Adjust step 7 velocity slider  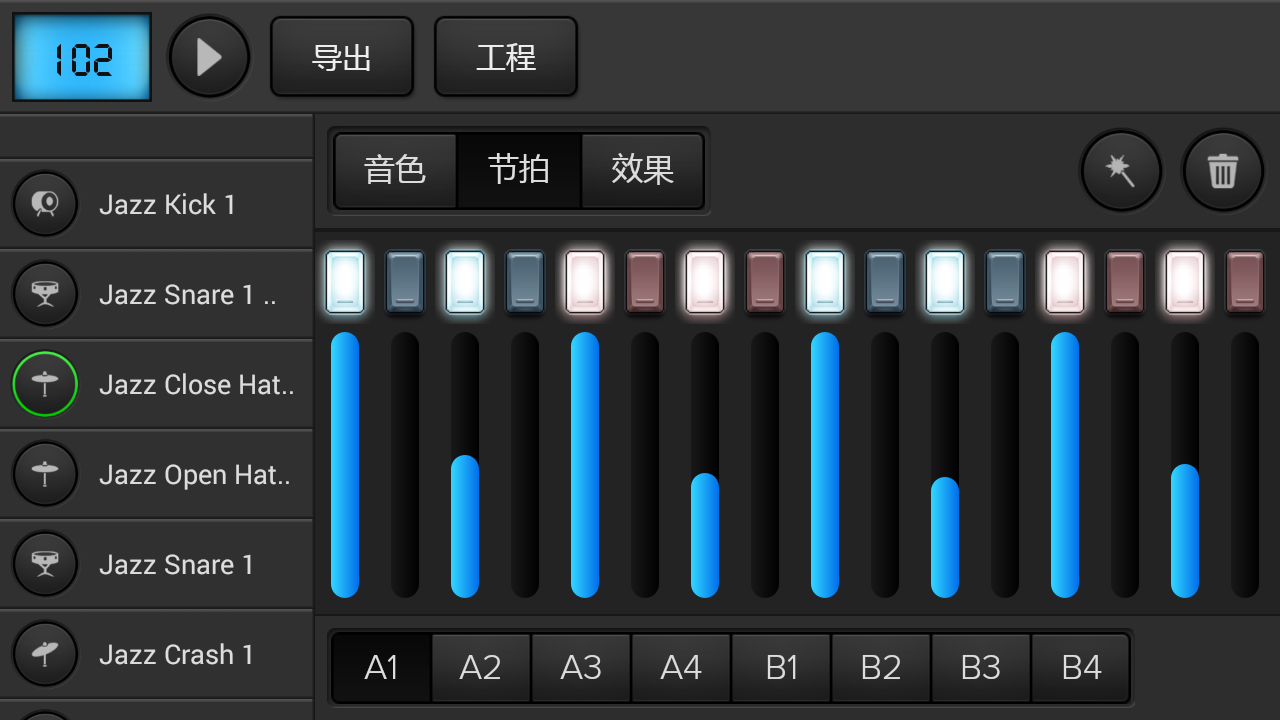coord(705,465)
